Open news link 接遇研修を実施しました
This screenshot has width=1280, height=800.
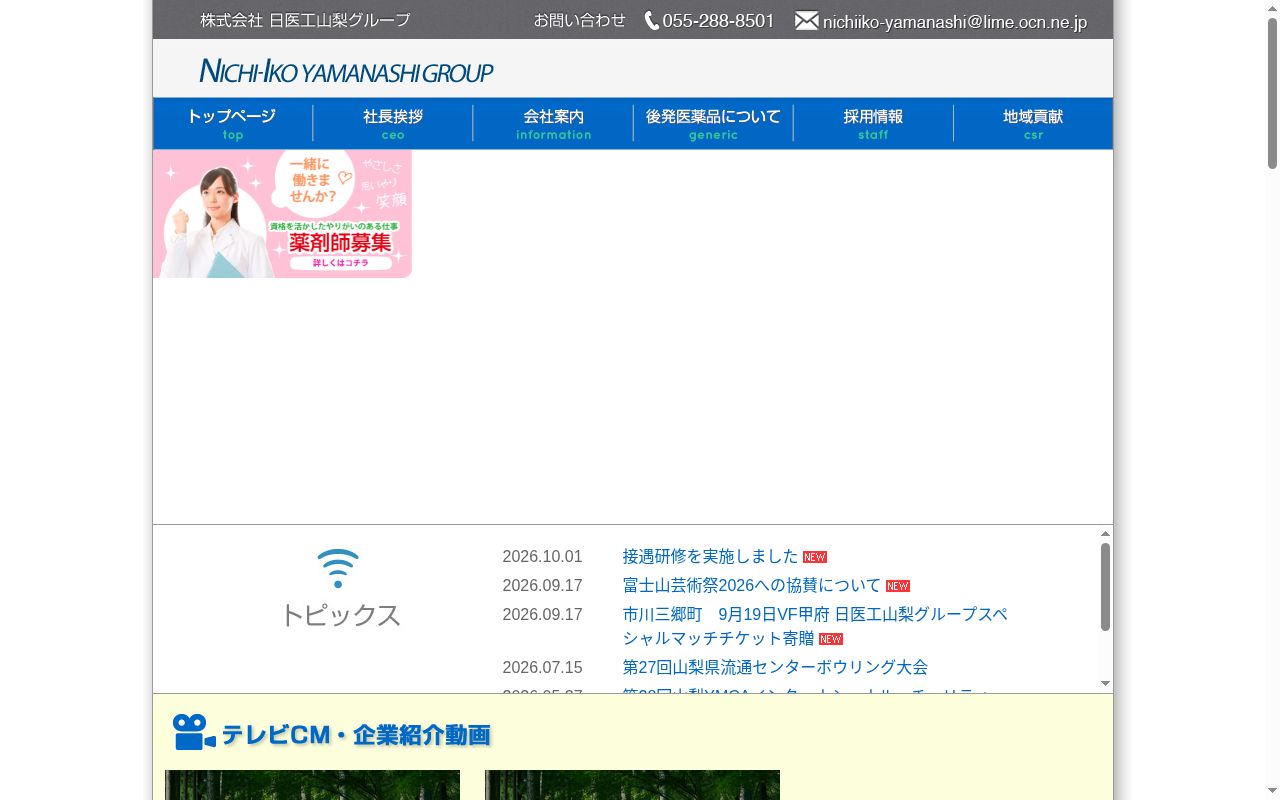tap(710, 556)
